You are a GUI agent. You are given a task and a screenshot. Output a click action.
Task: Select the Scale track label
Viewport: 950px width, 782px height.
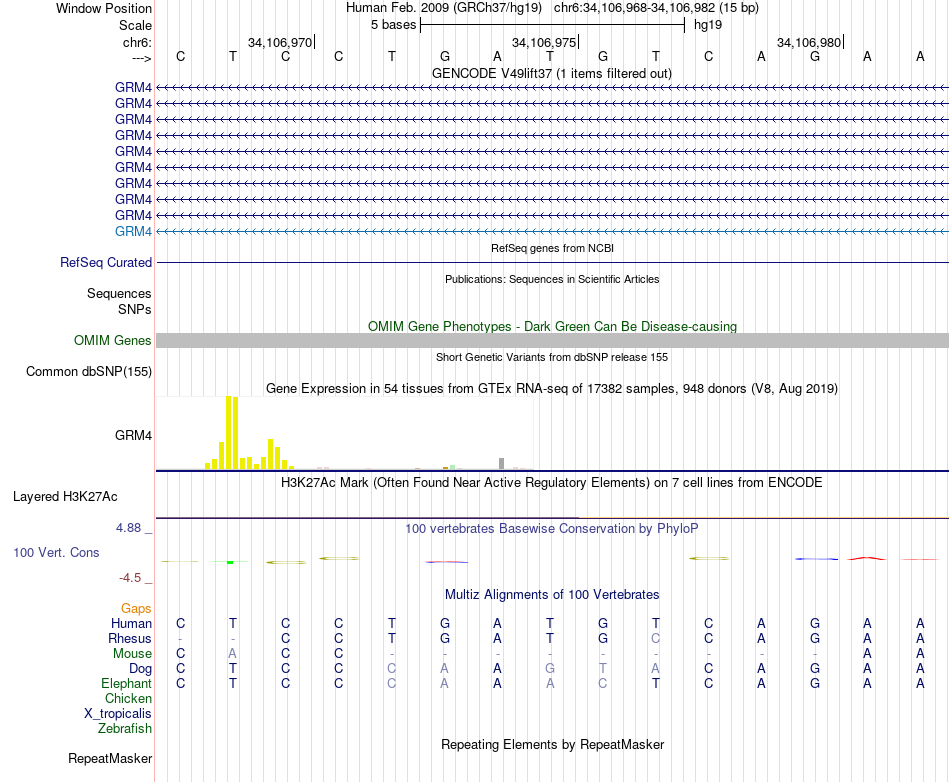(x=135, y=25)
